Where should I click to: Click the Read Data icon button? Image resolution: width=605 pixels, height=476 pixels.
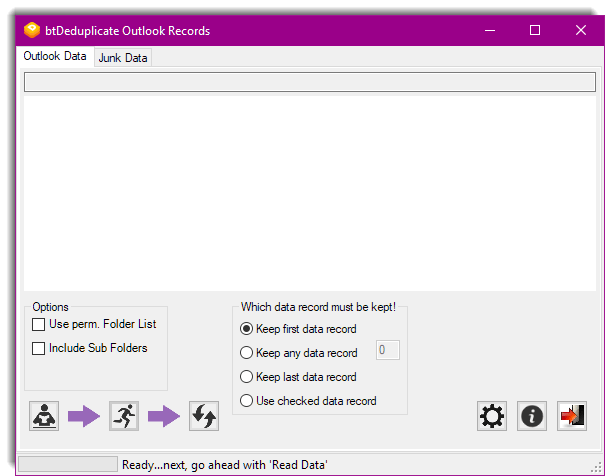tap(44, 416)
